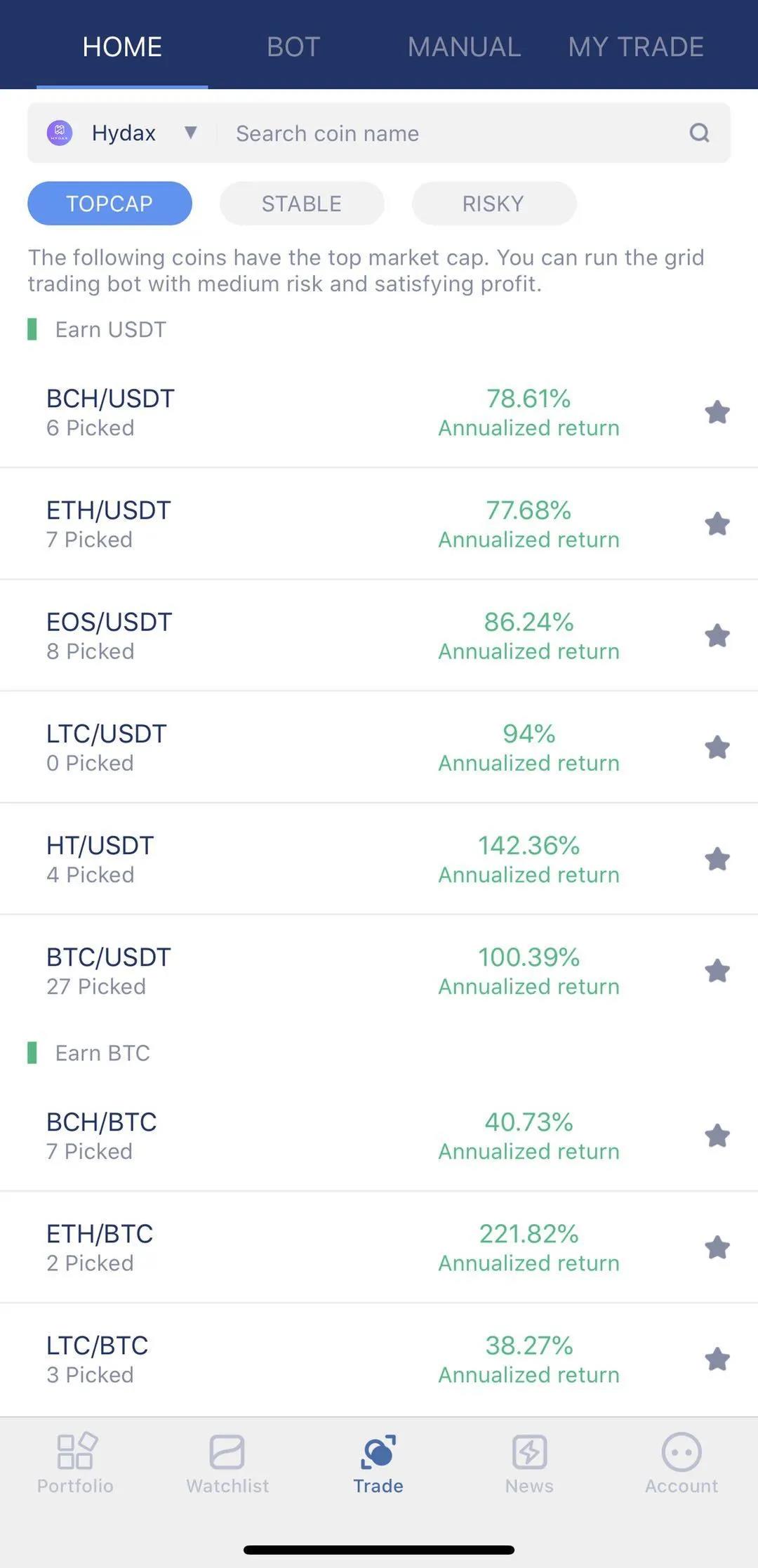
Task: Open the Portfolio tab icon
Action: coord(76,1450)
